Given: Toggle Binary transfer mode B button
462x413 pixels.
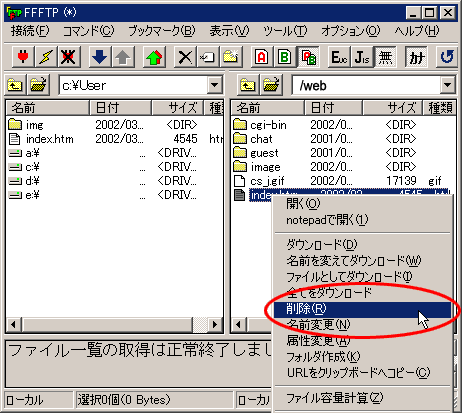Looking at the screenshot, I should 284,57.
